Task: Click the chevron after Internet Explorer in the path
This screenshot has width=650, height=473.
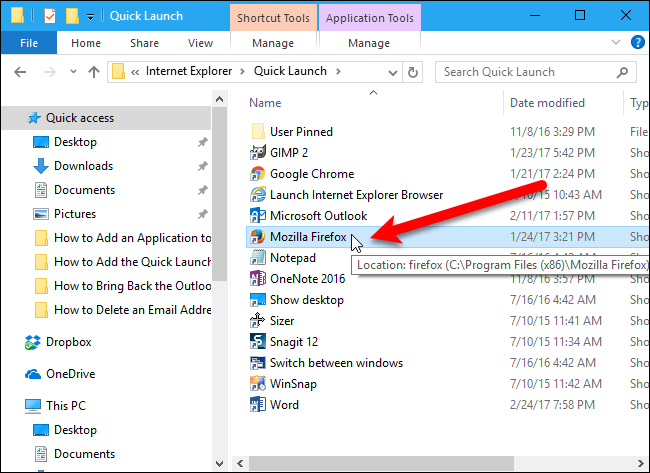Action: pyautogui.click(x=243, y=71)
